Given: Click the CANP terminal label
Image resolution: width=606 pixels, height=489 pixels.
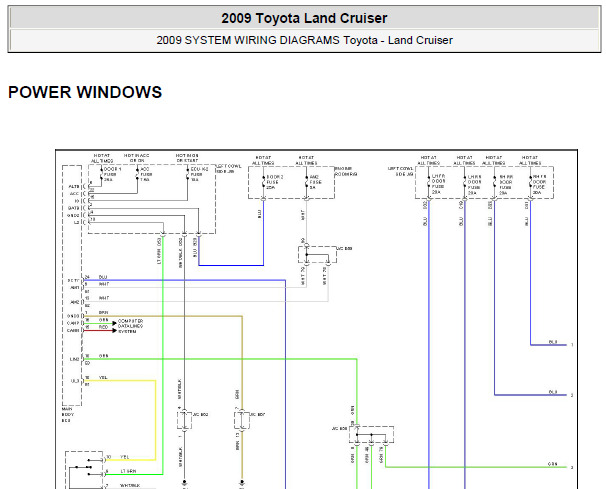Looking at the screenshot, I should pyautogui.click(x=73, y=323).
